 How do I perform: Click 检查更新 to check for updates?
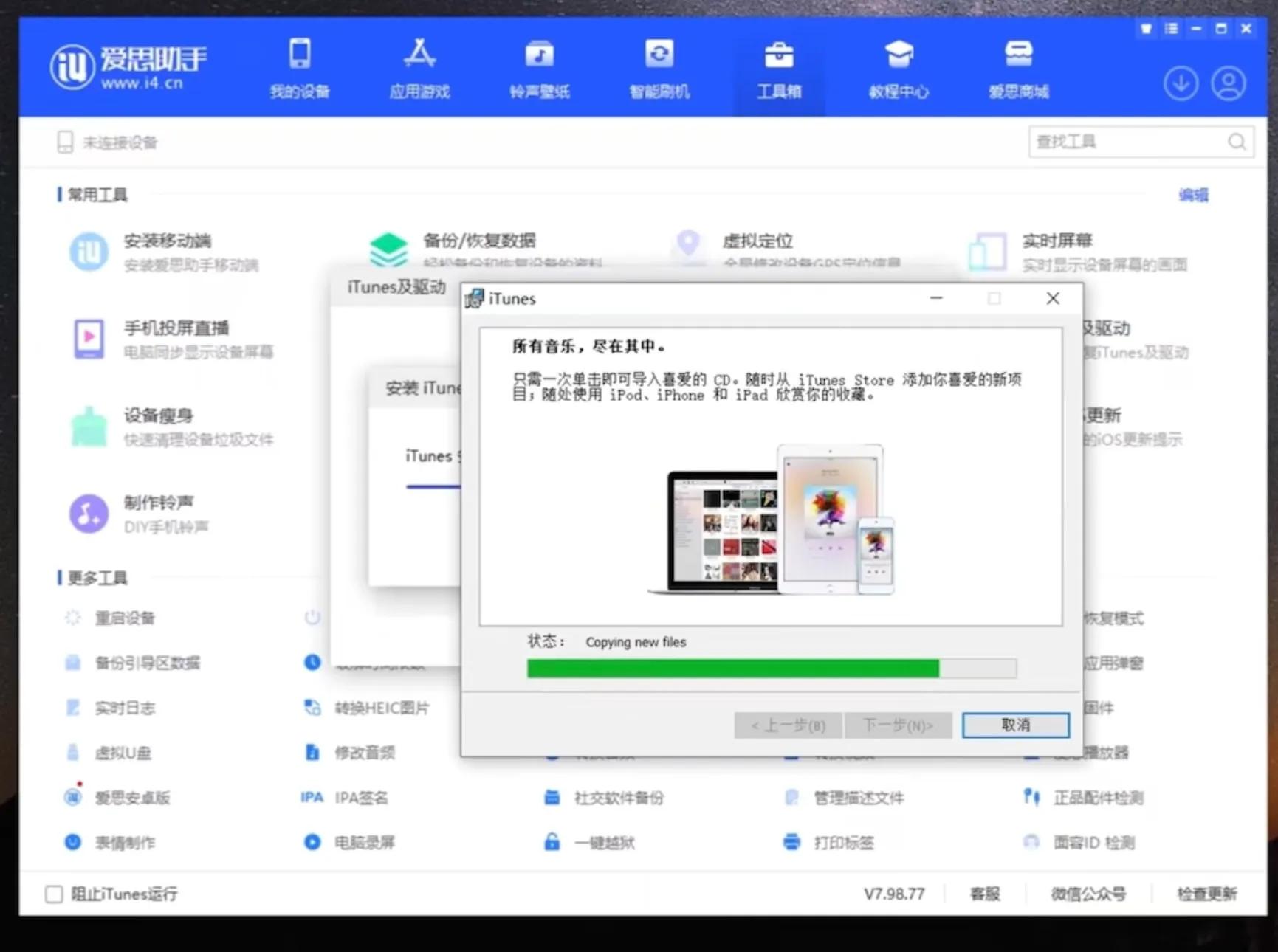click(x=1207, y=894)
